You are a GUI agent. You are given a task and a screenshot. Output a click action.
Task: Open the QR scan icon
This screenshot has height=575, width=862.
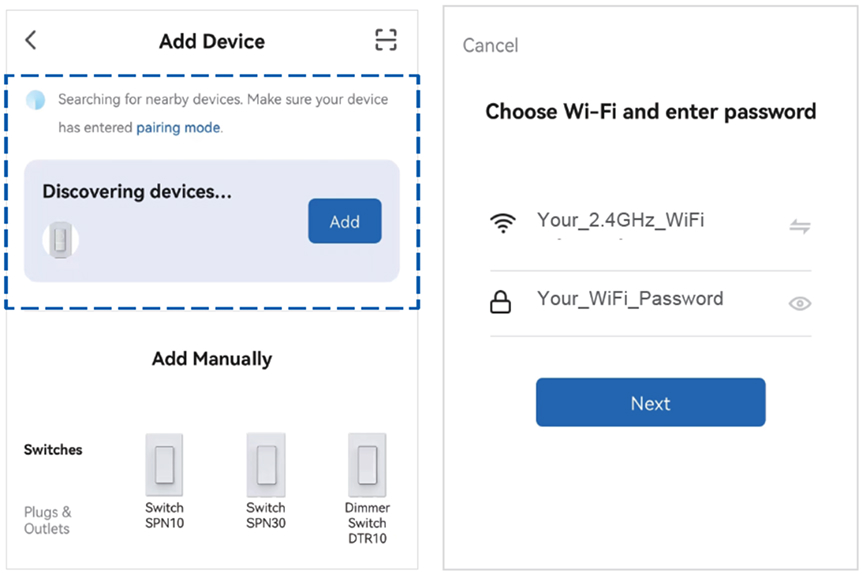coord(385,40)
